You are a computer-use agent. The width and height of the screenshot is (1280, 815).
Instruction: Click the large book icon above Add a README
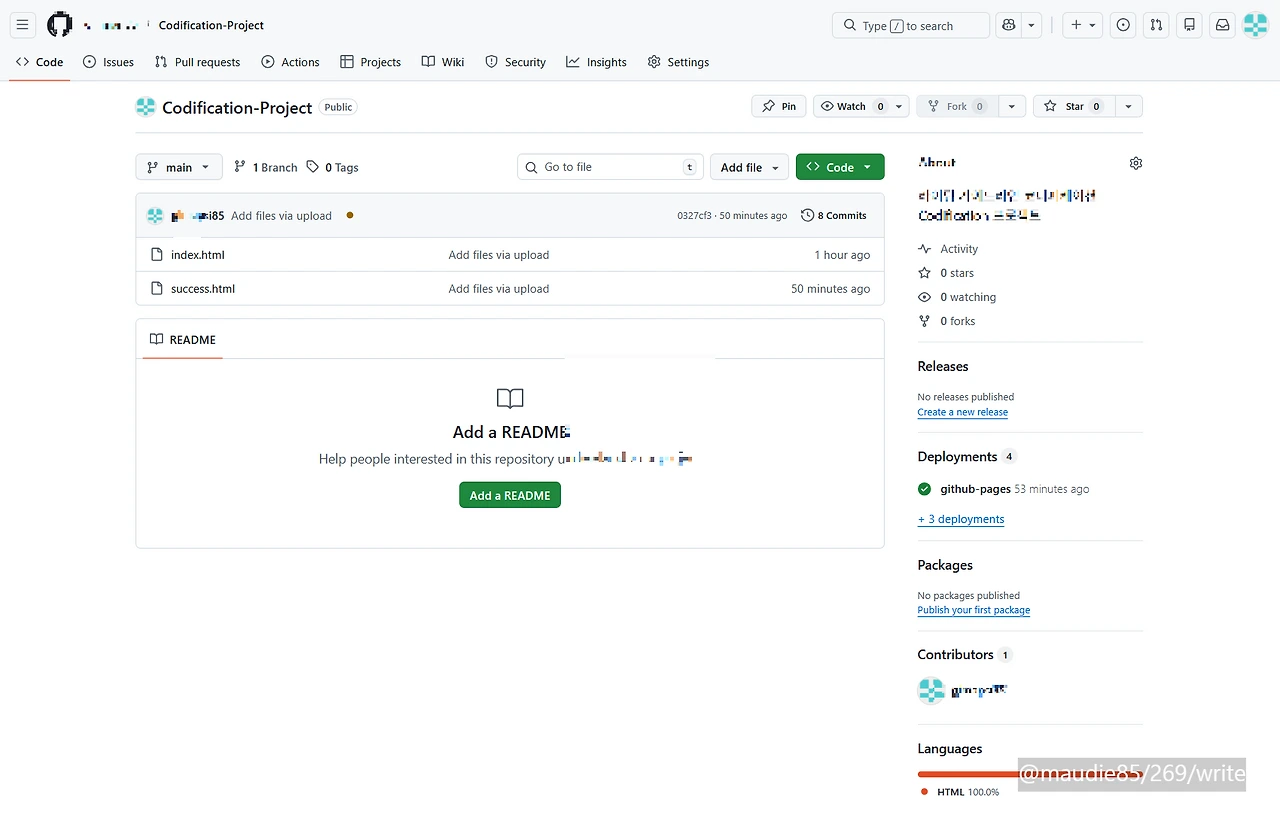[x=510, y=399]
